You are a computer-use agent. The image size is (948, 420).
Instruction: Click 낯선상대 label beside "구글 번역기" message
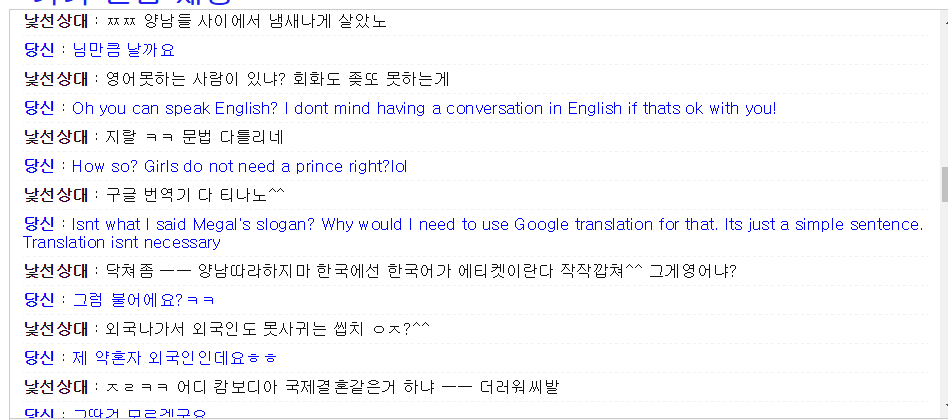pyautogui.click(x=55, y=195)
